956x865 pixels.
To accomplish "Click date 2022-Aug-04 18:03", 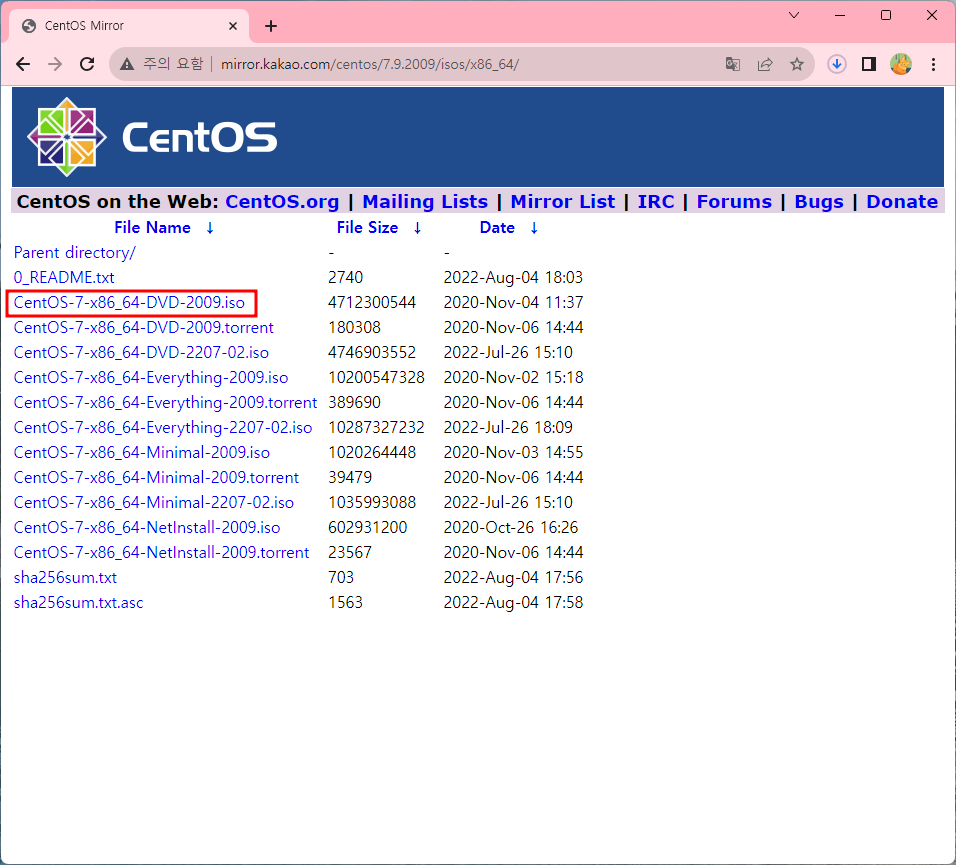I will tap(513, 277).
